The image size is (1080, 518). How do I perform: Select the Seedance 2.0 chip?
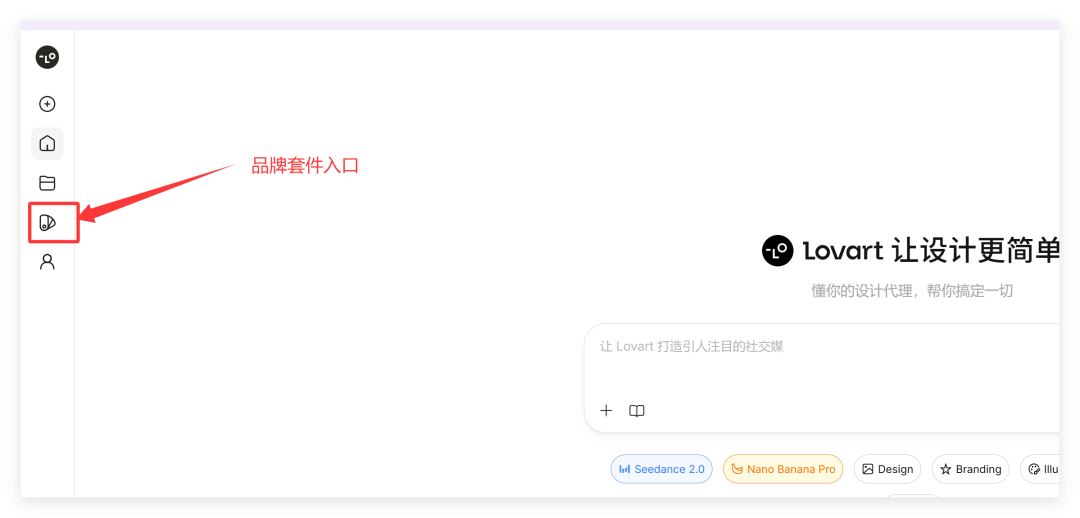pyautogui.click(x=661, y=469)
